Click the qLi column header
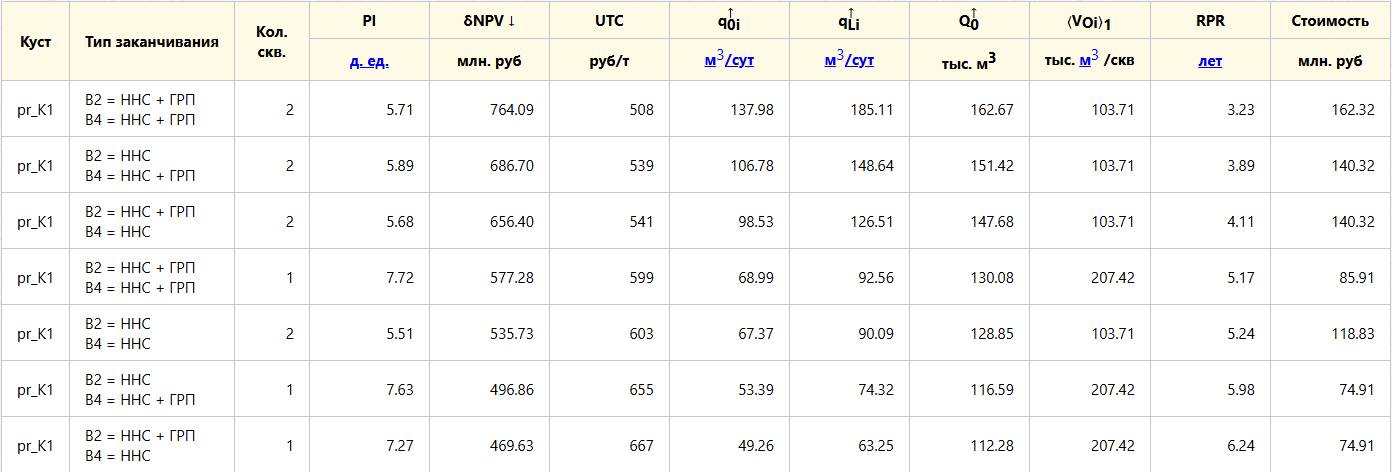The width and height of the screenshot is (1392, 472). 850,21
